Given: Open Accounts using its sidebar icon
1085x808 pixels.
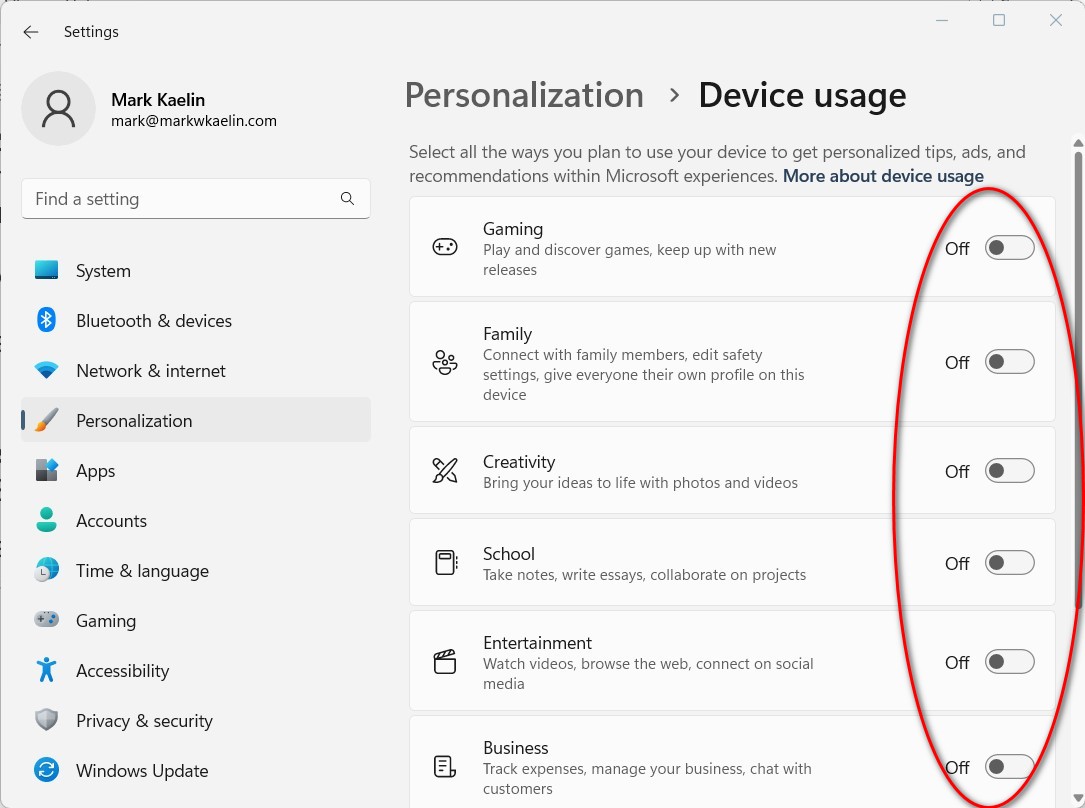Looking at the screenshot, I should coord(46,520).
